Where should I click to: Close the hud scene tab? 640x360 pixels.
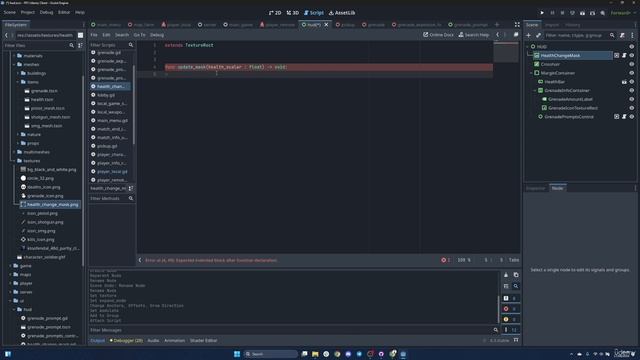[x=326, y=25]
